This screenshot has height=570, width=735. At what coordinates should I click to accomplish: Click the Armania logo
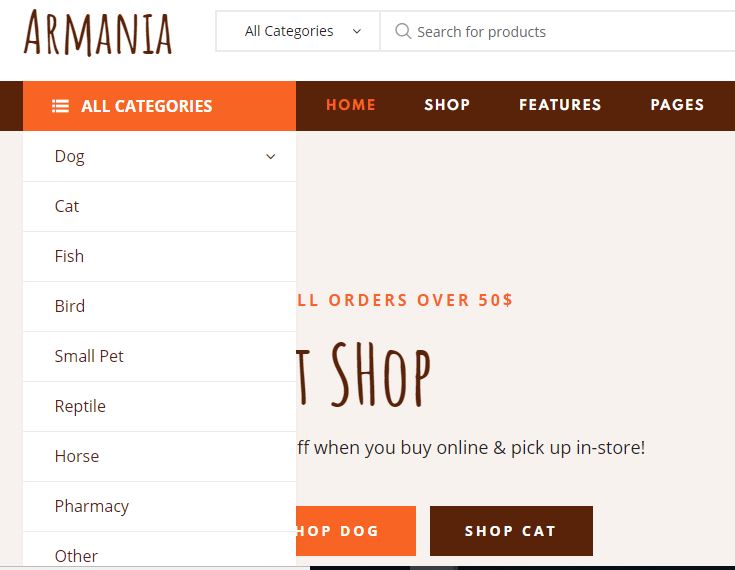[x=98, y=32]
